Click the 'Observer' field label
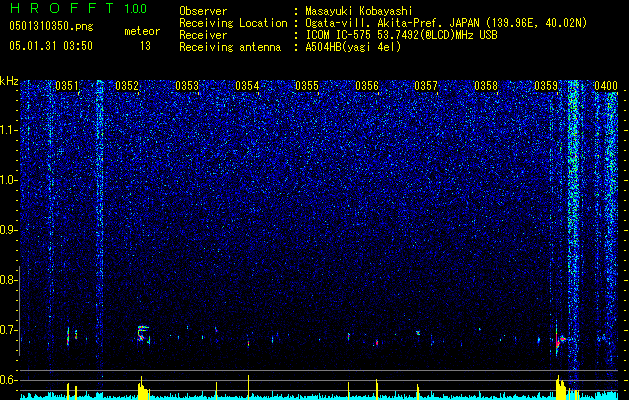Viewport: 629px width, 400px height. [x=203, y=11]
